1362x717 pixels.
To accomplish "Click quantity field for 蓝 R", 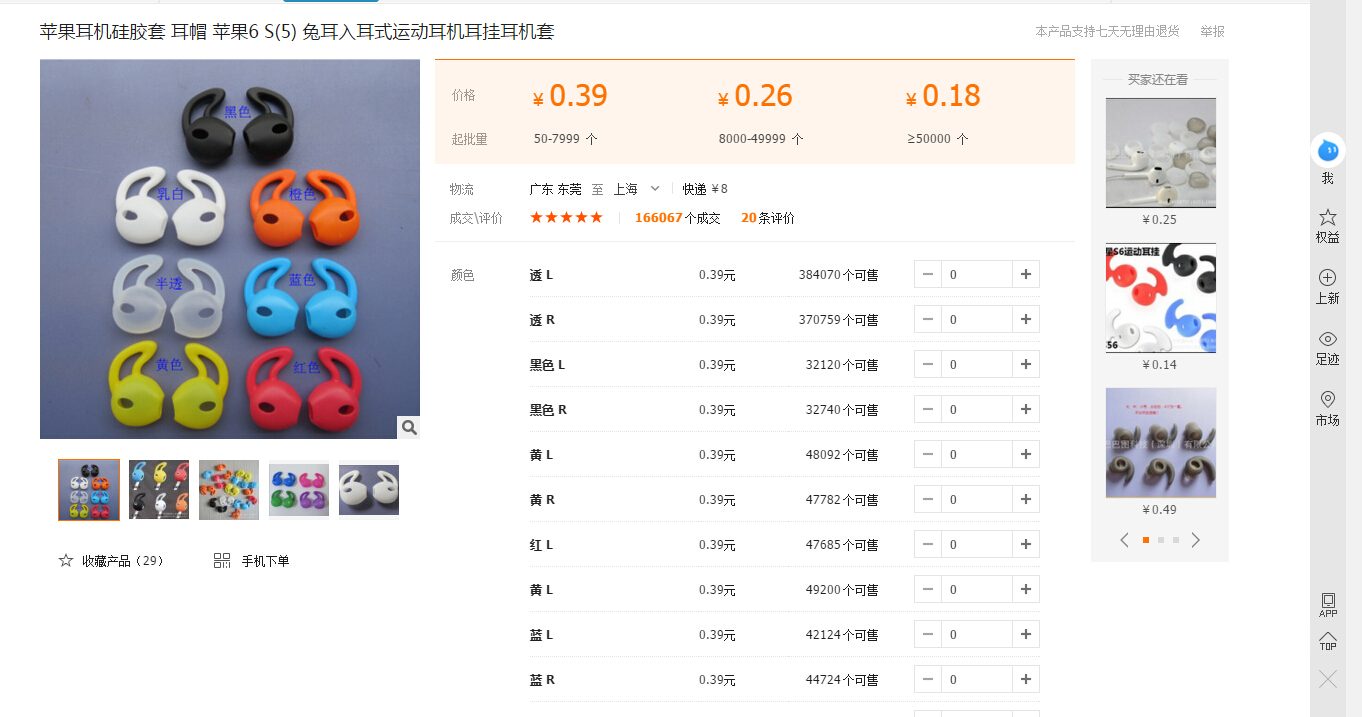I will (x=977, y=679).
